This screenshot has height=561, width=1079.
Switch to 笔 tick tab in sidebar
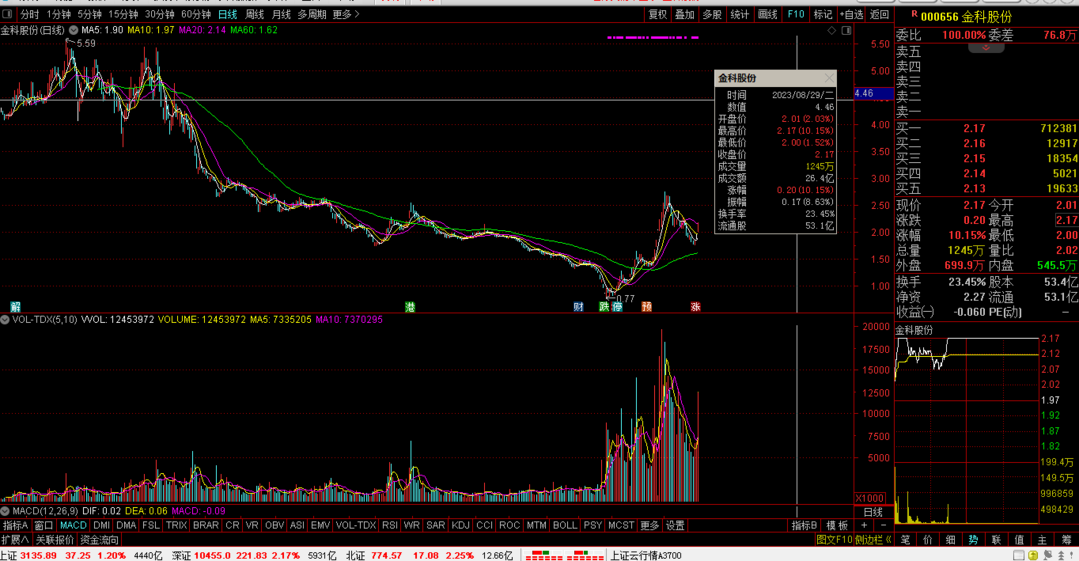[906, 540]
